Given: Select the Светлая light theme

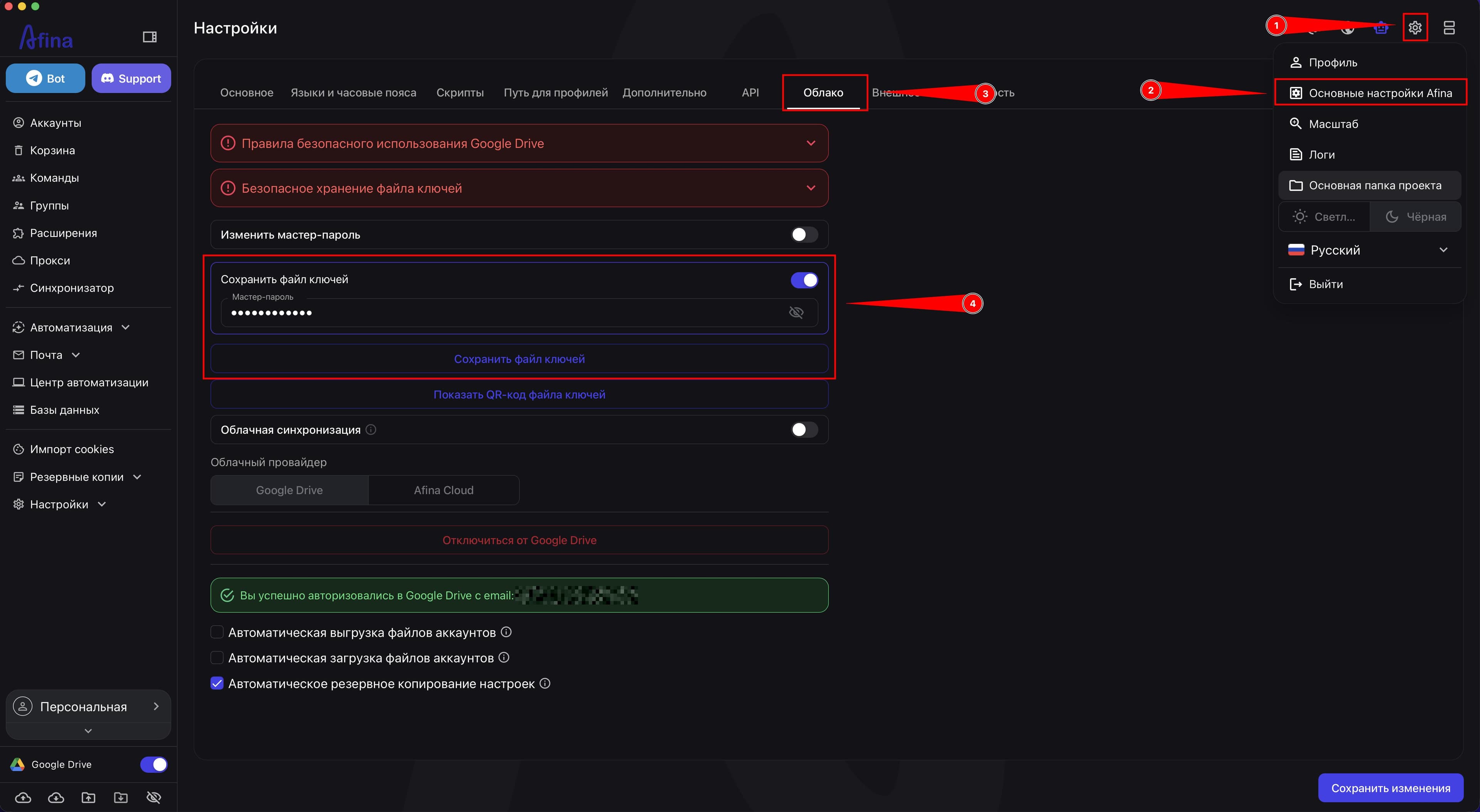Looking at the screenshot, I should coord(1324,216).
